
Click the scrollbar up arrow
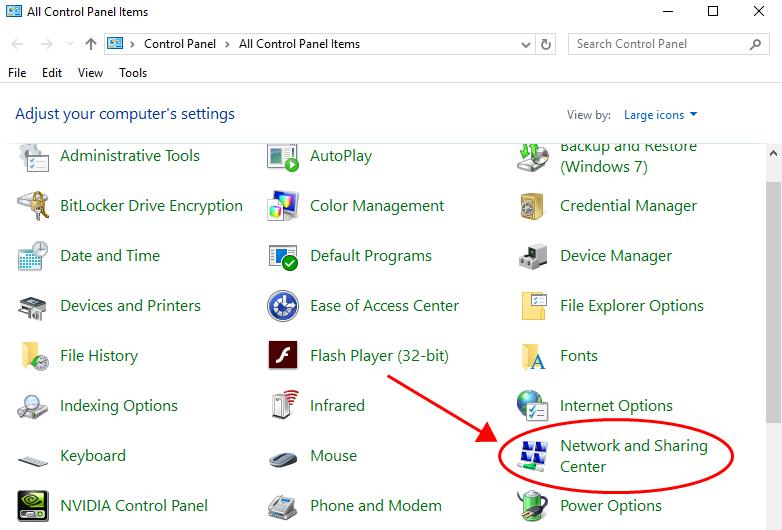[774, 154]
